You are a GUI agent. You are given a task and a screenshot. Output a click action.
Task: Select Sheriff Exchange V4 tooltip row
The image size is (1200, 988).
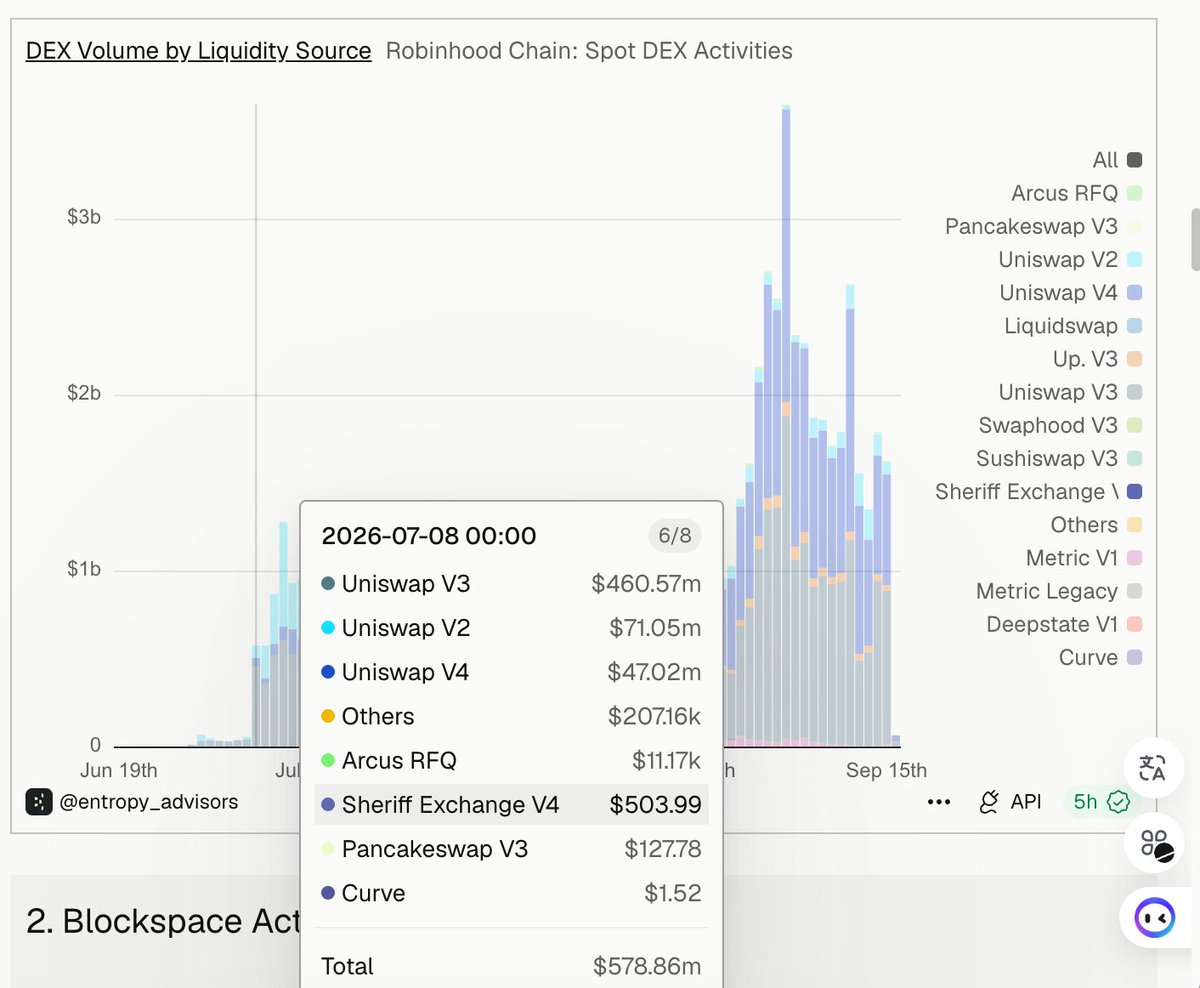(511, 805)
